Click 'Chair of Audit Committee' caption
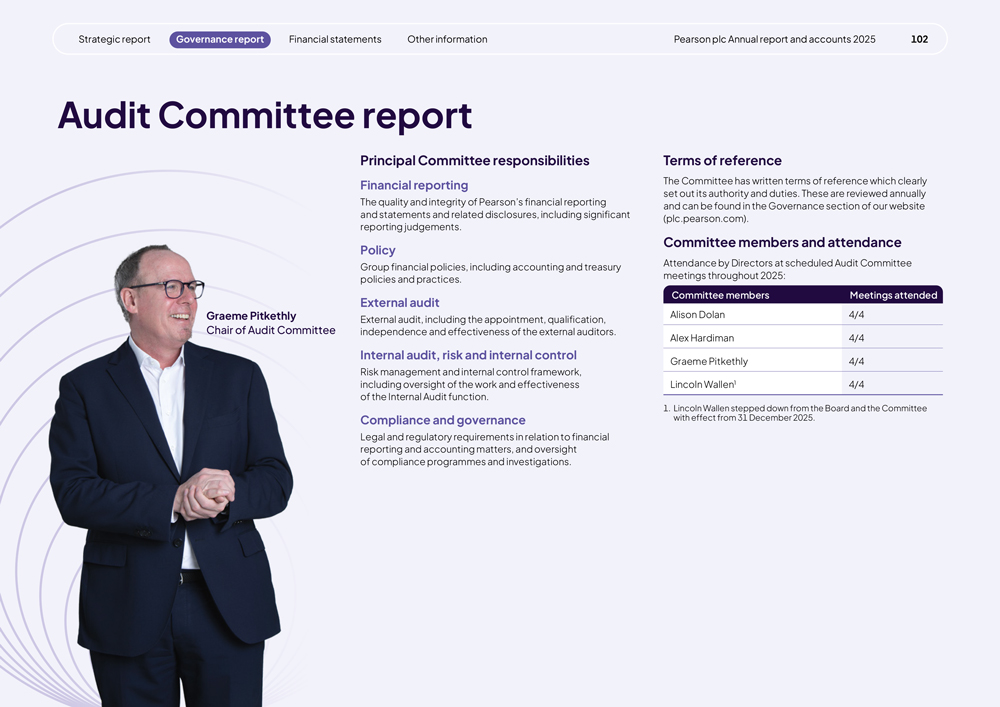This screenshot has height=707, width=1000. tap(270, 330)
